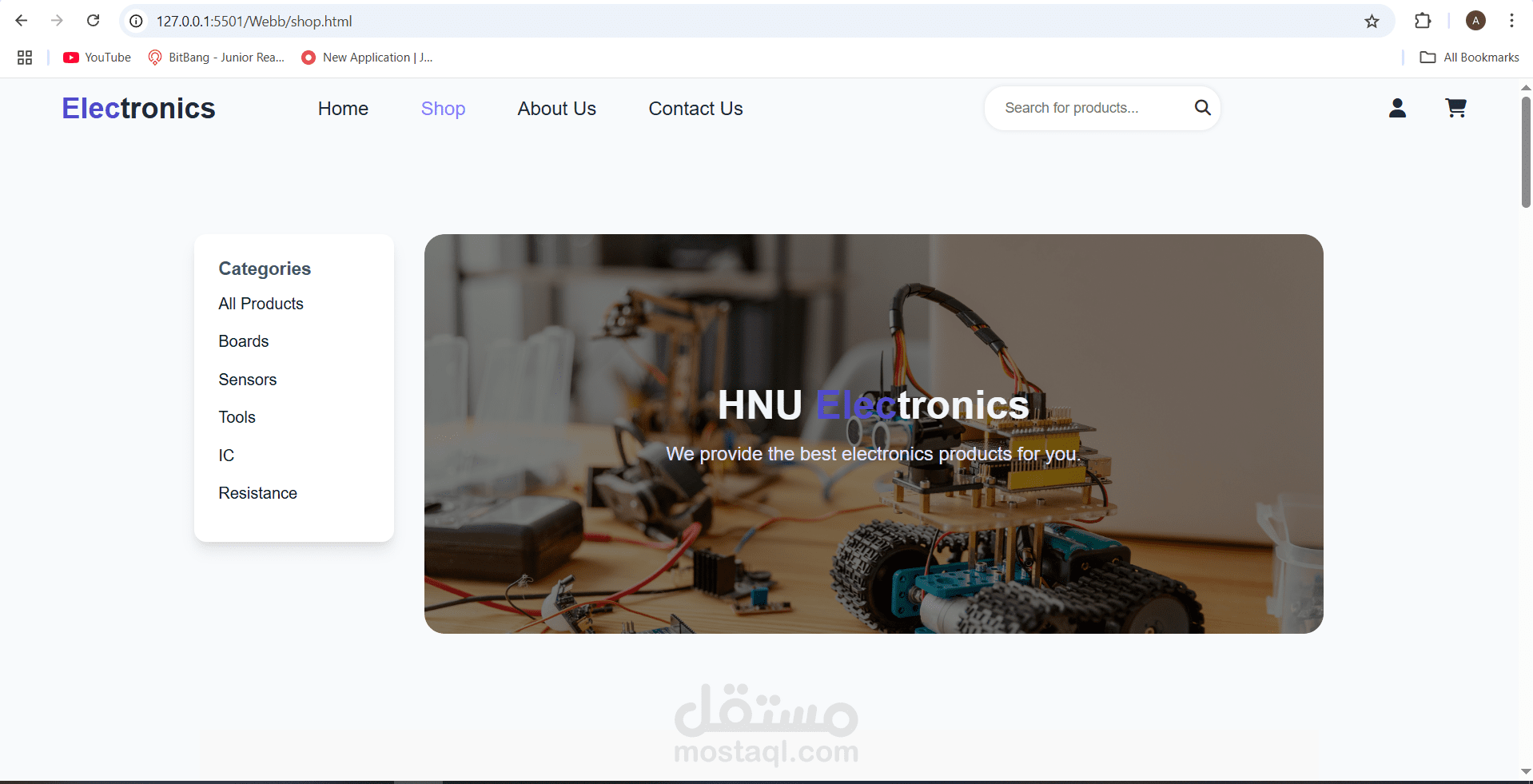Open the shopping cart icon
The image size is (1533, 784).
[1456, 108]
